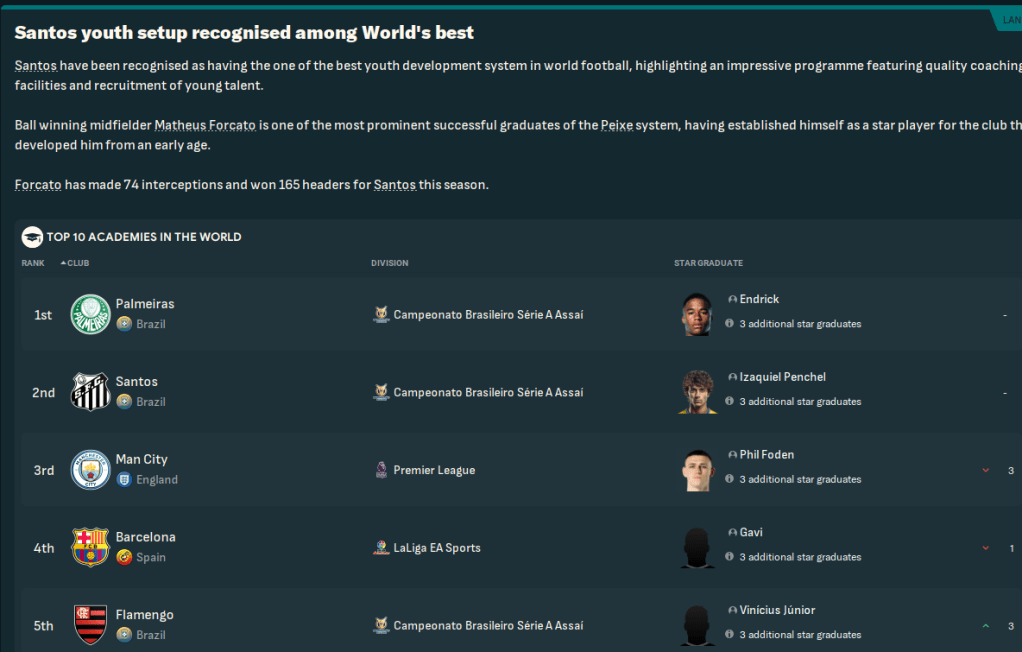Click Phil Foden's portrait photo
Screen dimensions: 1022x652
tap(698, 470)
